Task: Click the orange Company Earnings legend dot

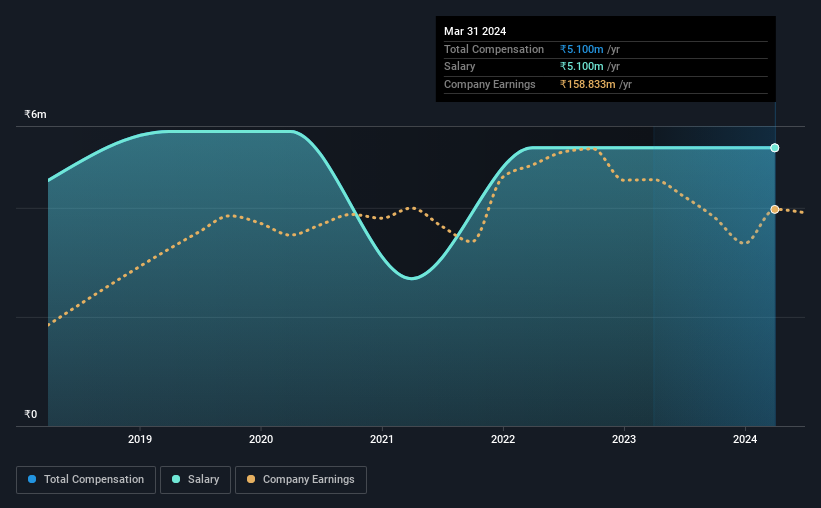Action: 251,479
